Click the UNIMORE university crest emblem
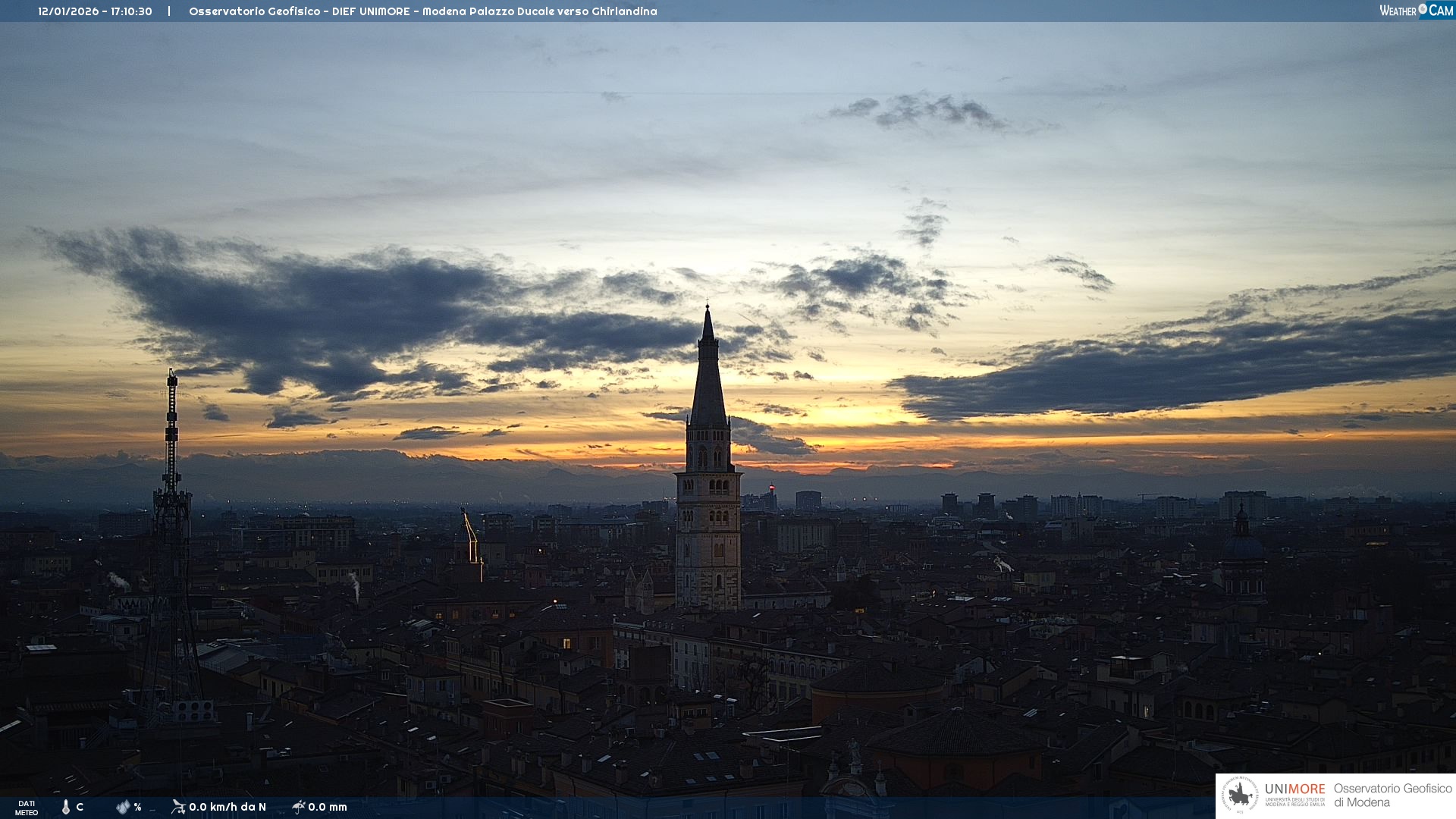 coord(1241,795)
